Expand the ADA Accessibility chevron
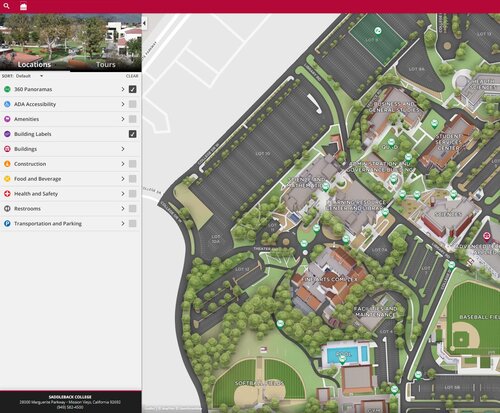 pos(123,104)
